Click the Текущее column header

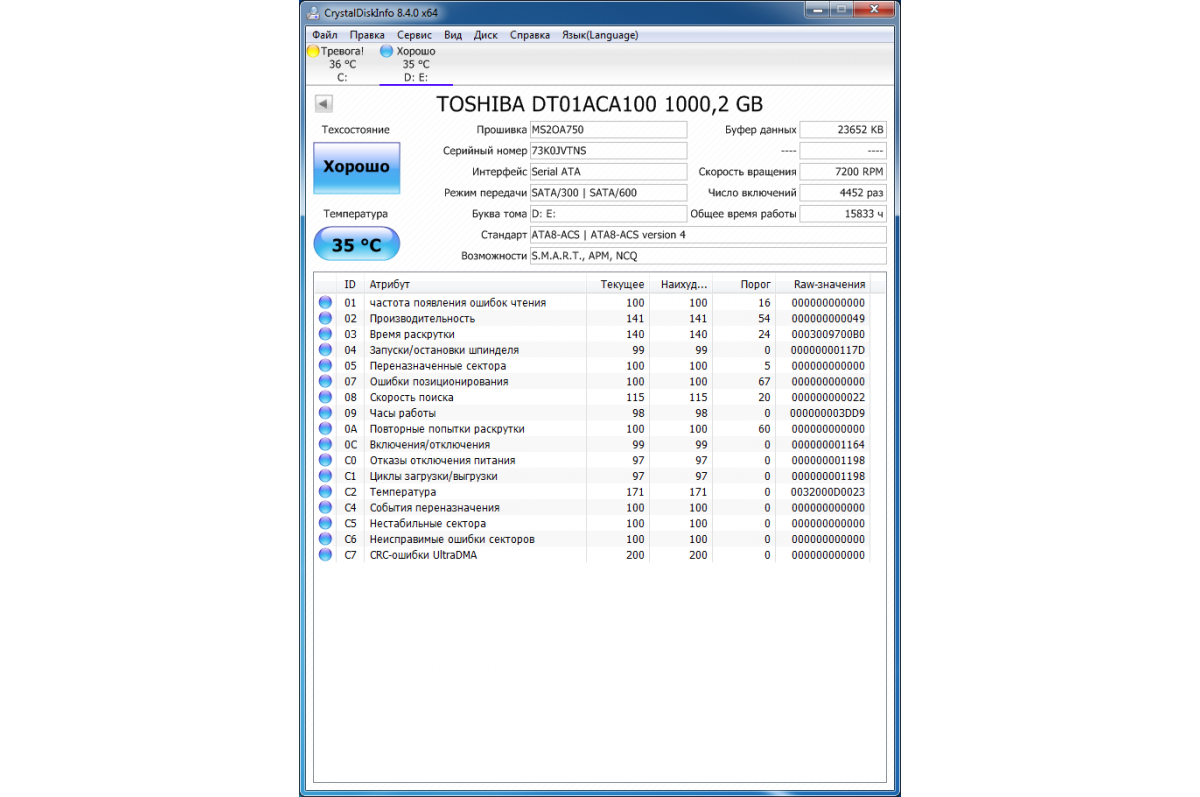pos(618,285)
